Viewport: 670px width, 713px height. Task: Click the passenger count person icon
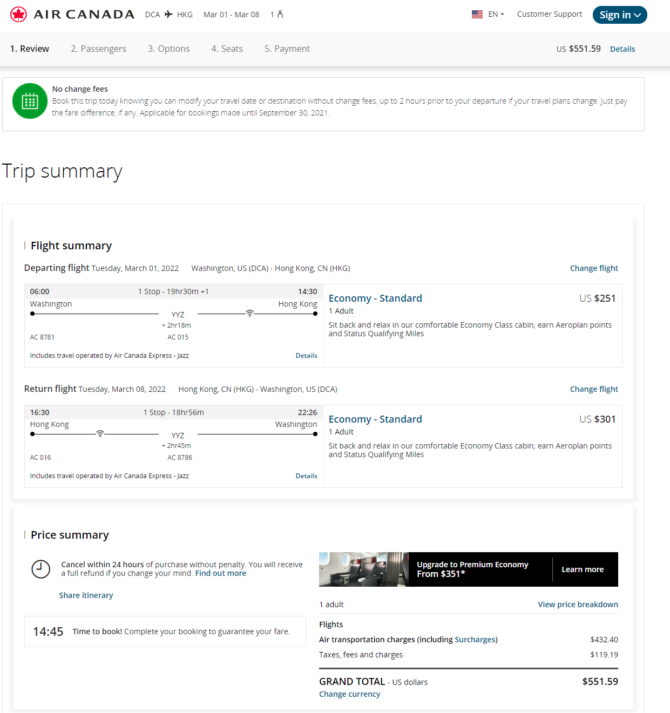point(280,14)
